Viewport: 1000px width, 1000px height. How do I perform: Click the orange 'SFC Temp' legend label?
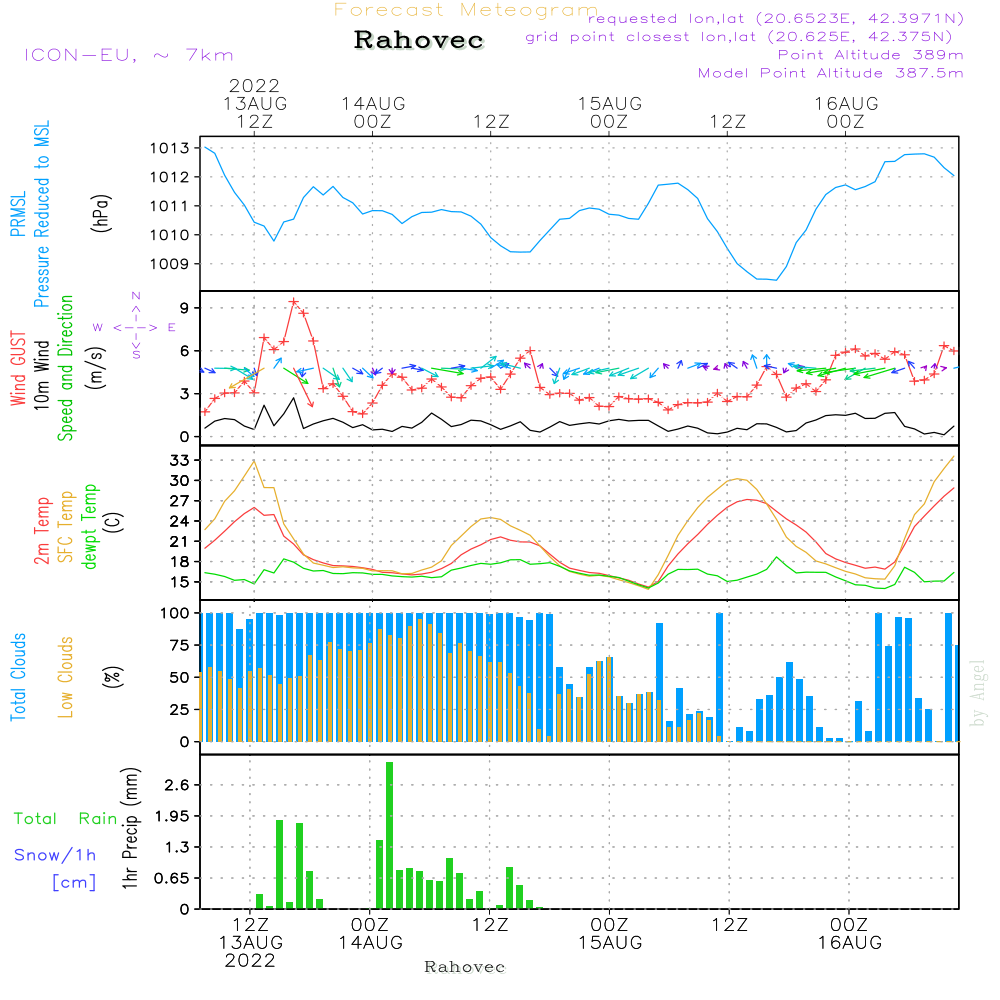pos(66,527)
